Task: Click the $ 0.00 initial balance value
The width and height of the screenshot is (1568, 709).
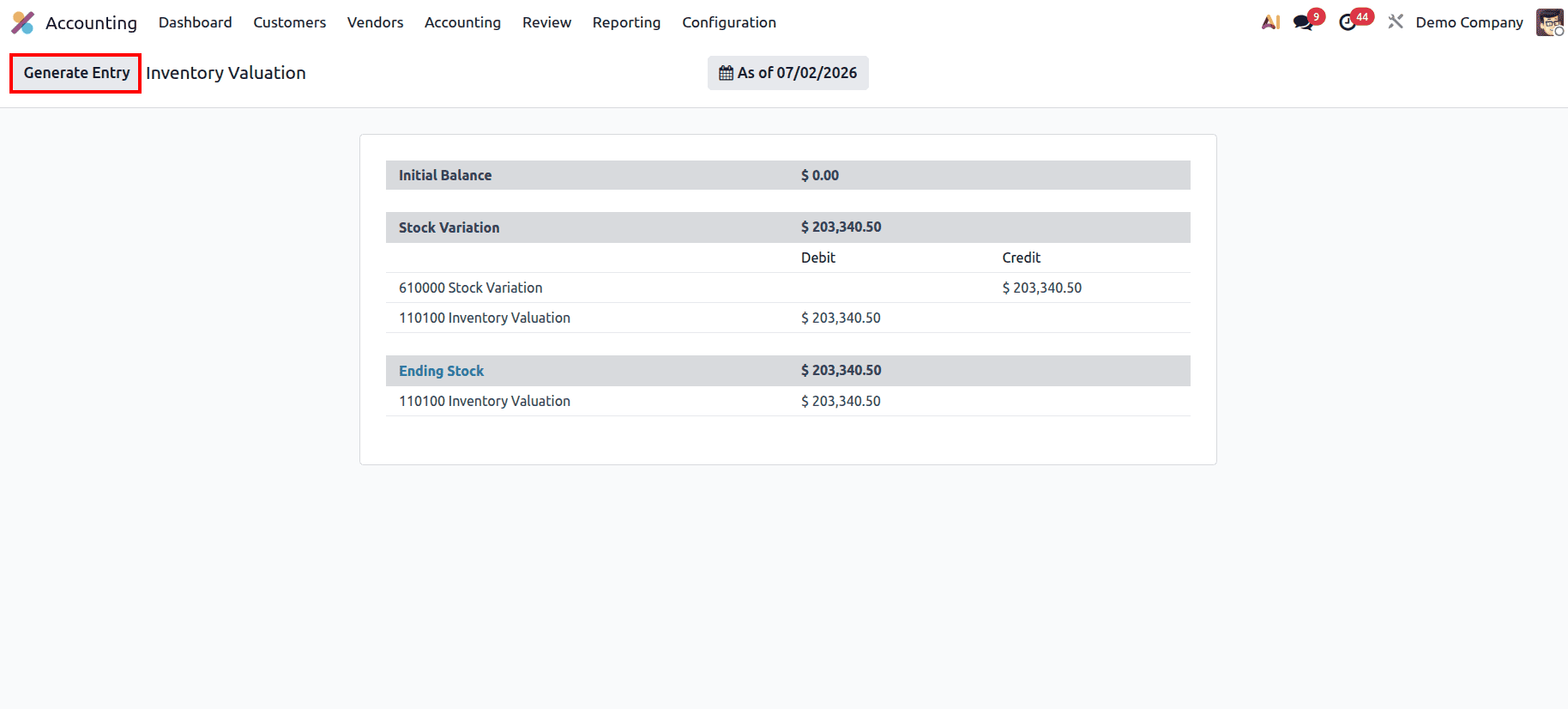Action: (x=820, y=175)
